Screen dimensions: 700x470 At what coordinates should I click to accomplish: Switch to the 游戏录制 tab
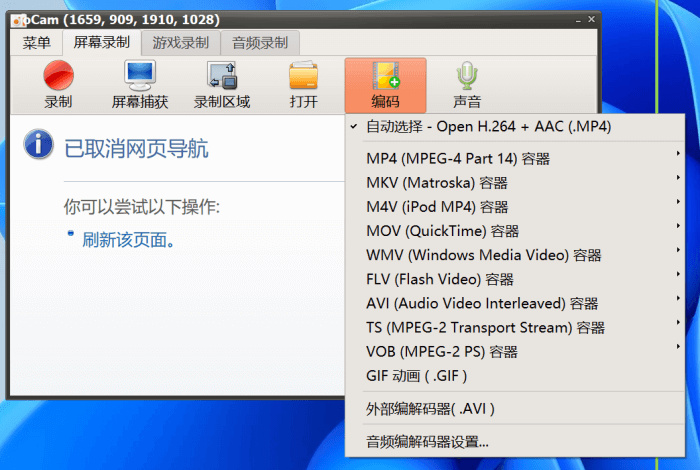(x=181, y=43)
